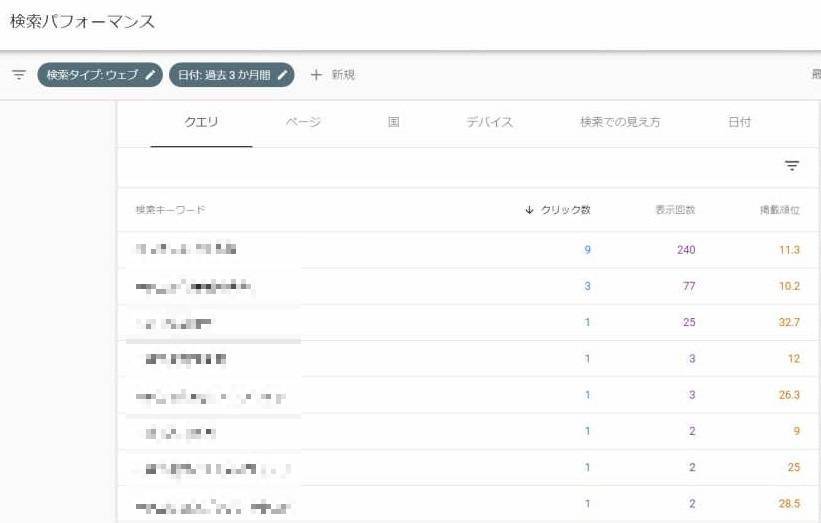Screen dimensions: 821x523
Task: Edit the 検索タイプ: ウェブ filter chip
Action: [100, 75]
